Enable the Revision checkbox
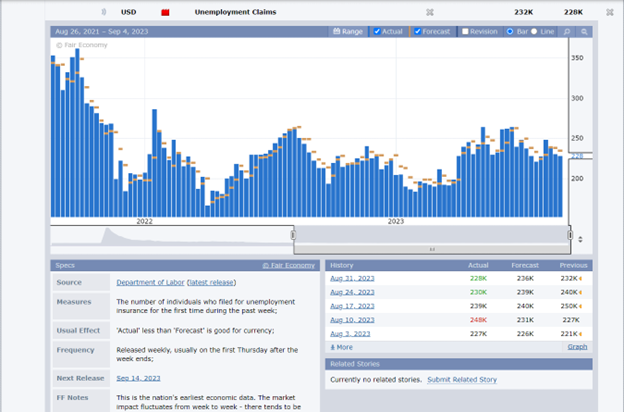The height and width of the screenshot is (412, 624). (x=465, y=31)
